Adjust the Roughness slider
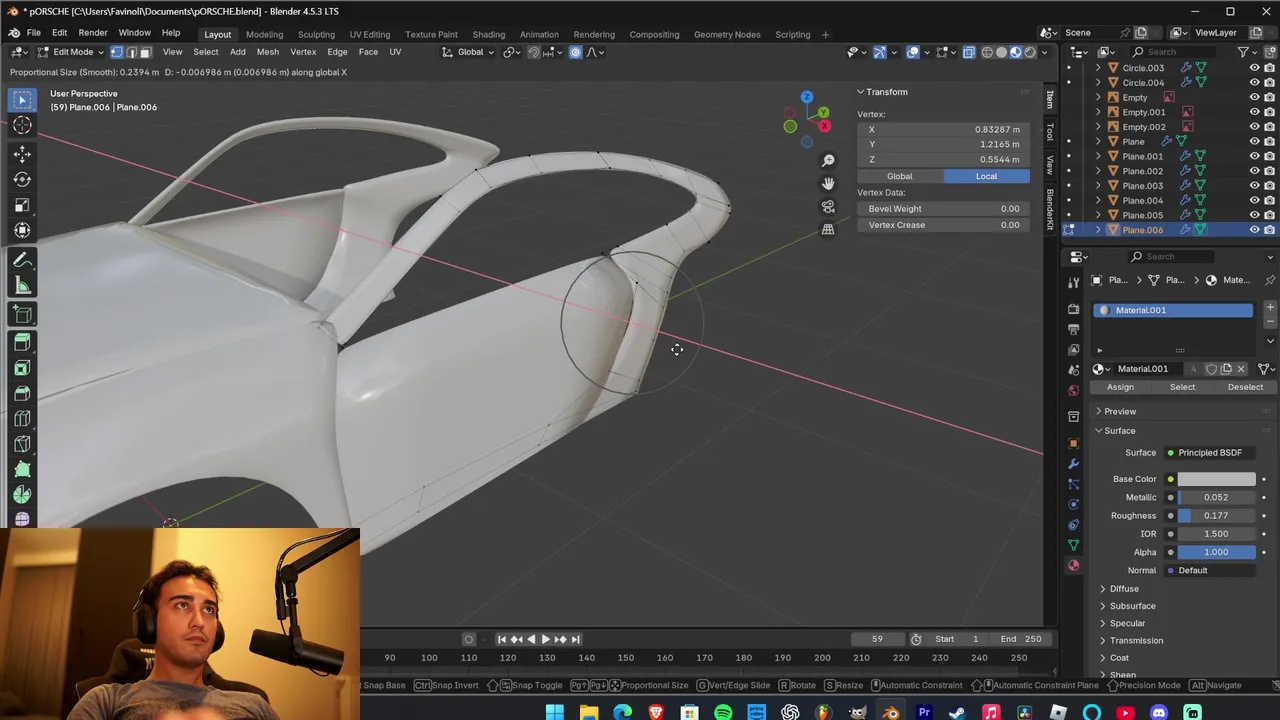This screenshot has width=1280, height=720. tap(1216, 516)
